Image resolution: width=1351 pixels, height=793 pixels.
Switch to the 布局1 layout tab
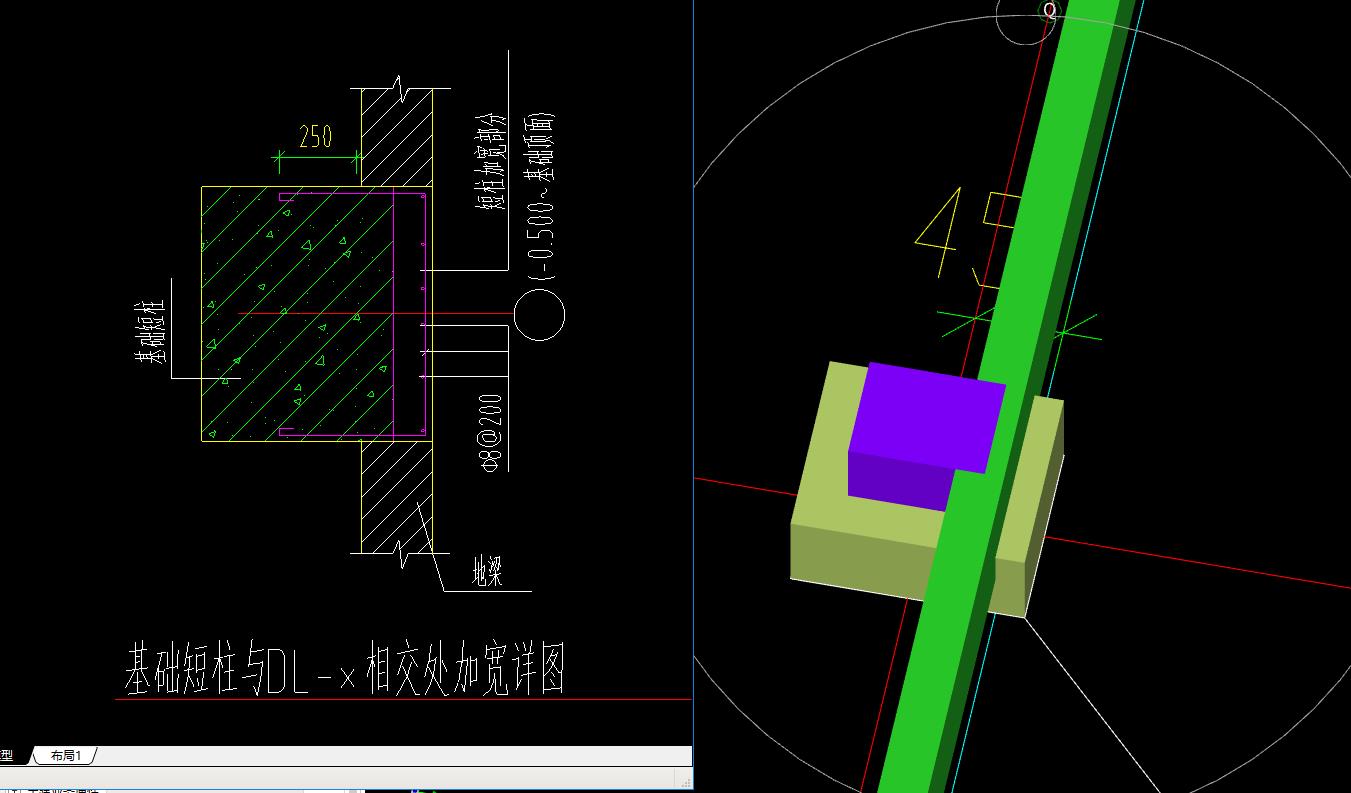pos(66,756)
